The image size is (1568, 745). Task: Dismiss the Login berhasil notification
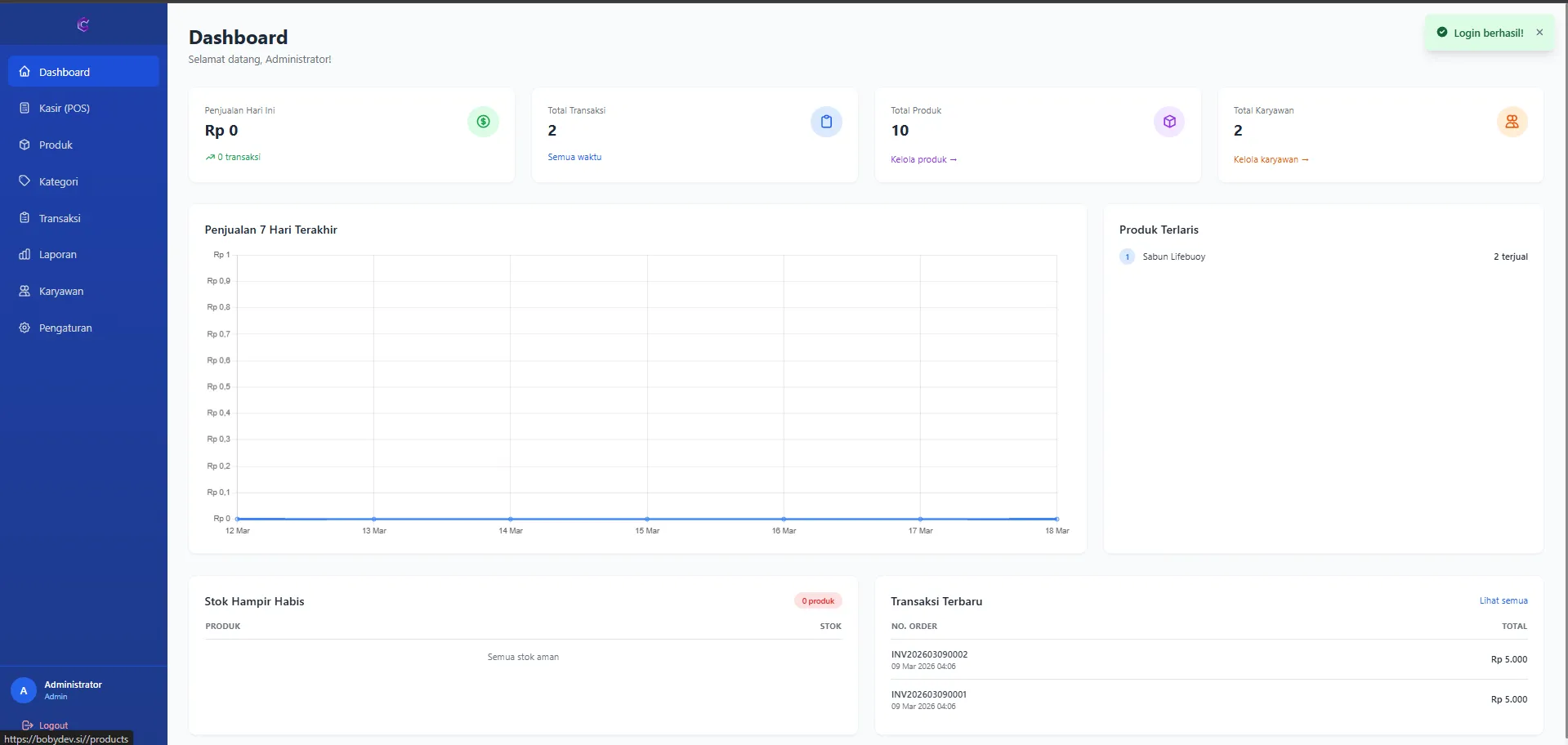coord(1539,33)
